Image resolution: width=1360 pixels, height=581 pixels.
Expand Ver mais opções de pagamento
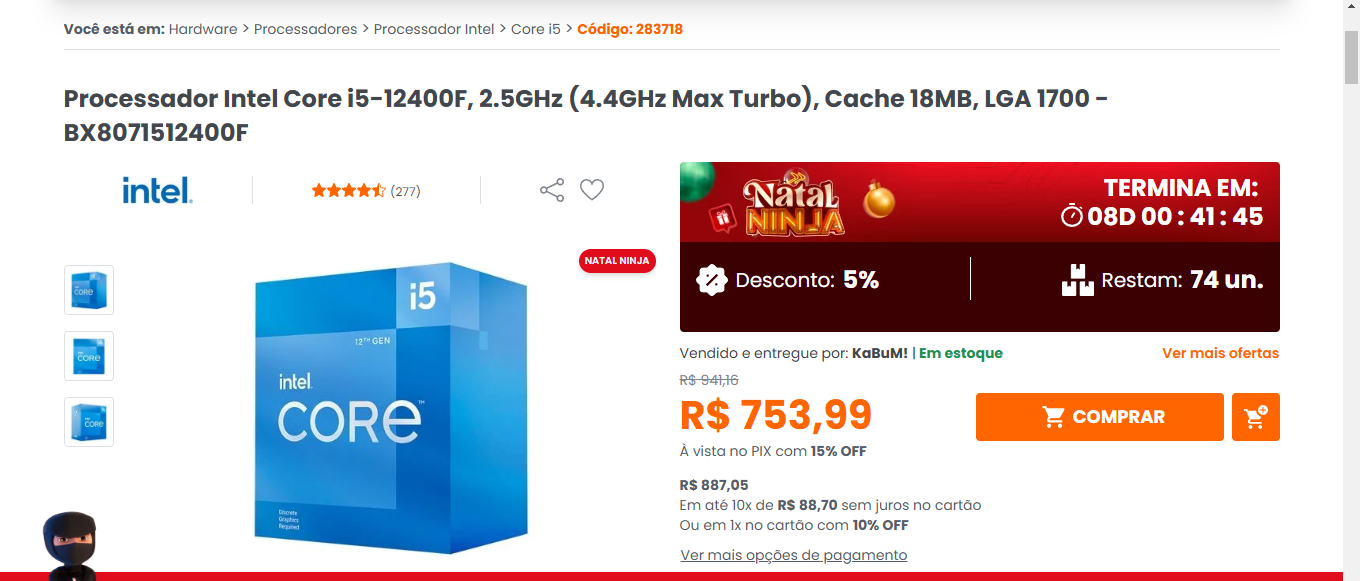click(x=794, y=555)
